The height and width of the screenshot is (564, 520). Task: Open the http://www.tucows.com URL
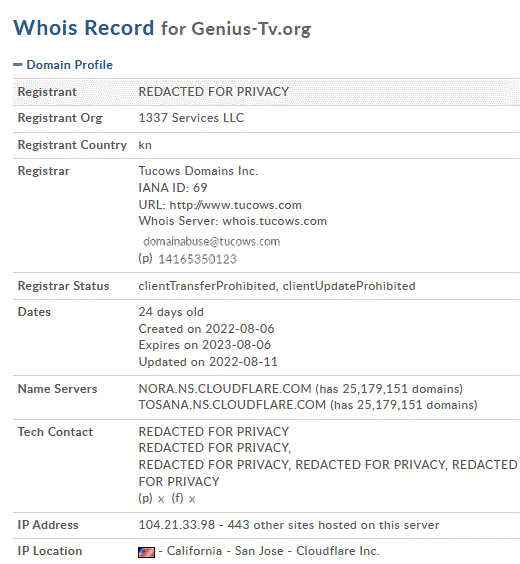coord(236,205)
